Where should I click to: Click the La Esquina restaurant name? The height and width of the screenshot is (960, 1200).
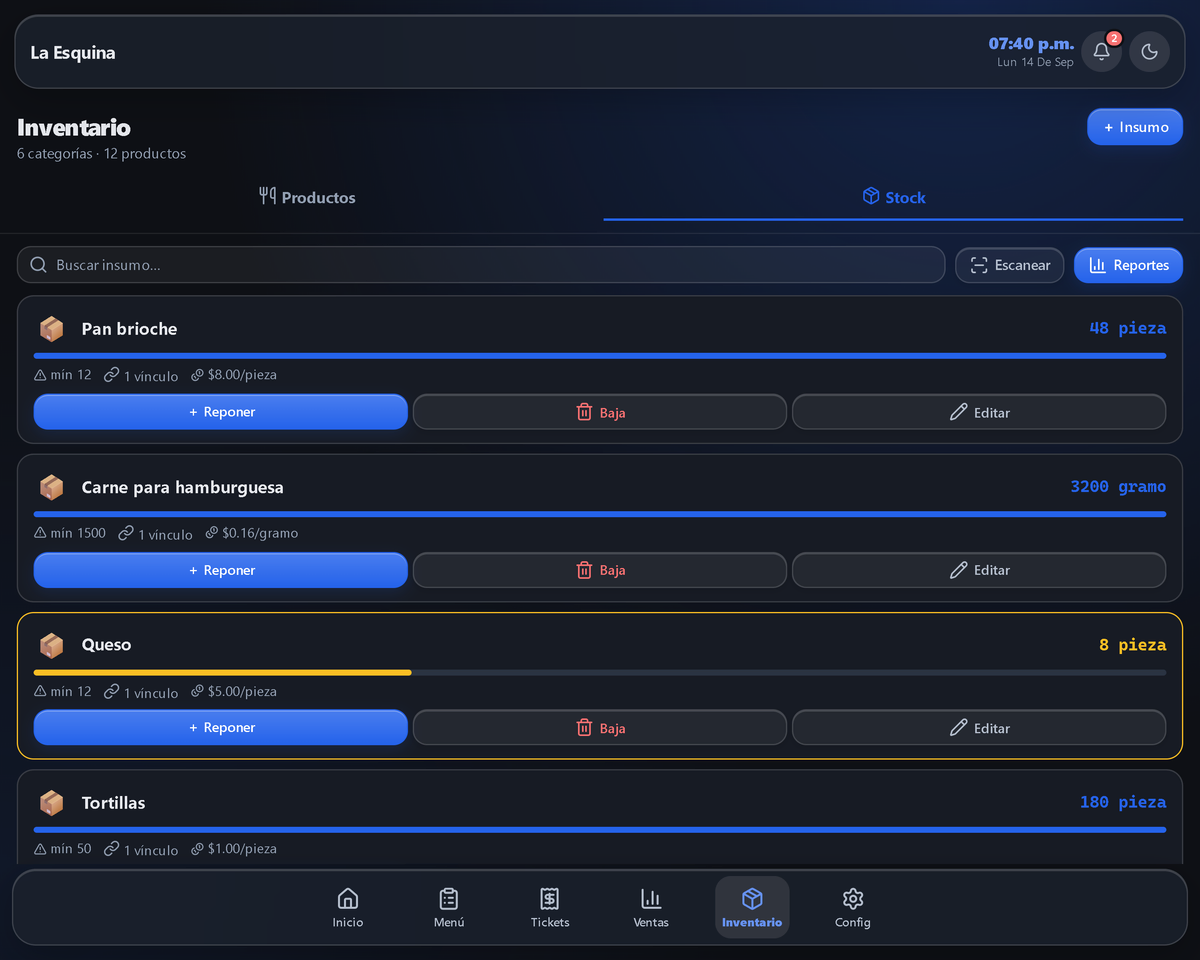click(73, 53)
